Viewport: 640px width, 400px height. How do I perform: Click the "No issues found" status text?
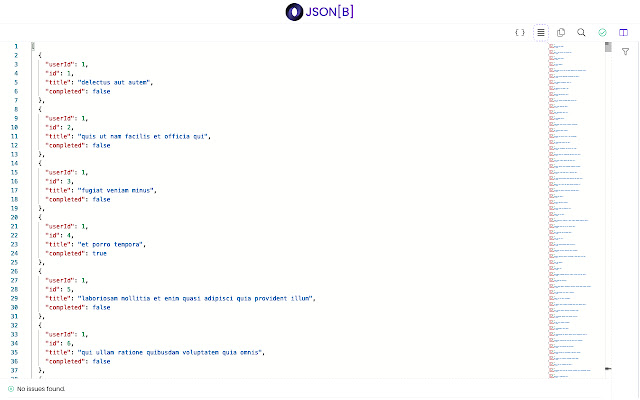[41, 389]
